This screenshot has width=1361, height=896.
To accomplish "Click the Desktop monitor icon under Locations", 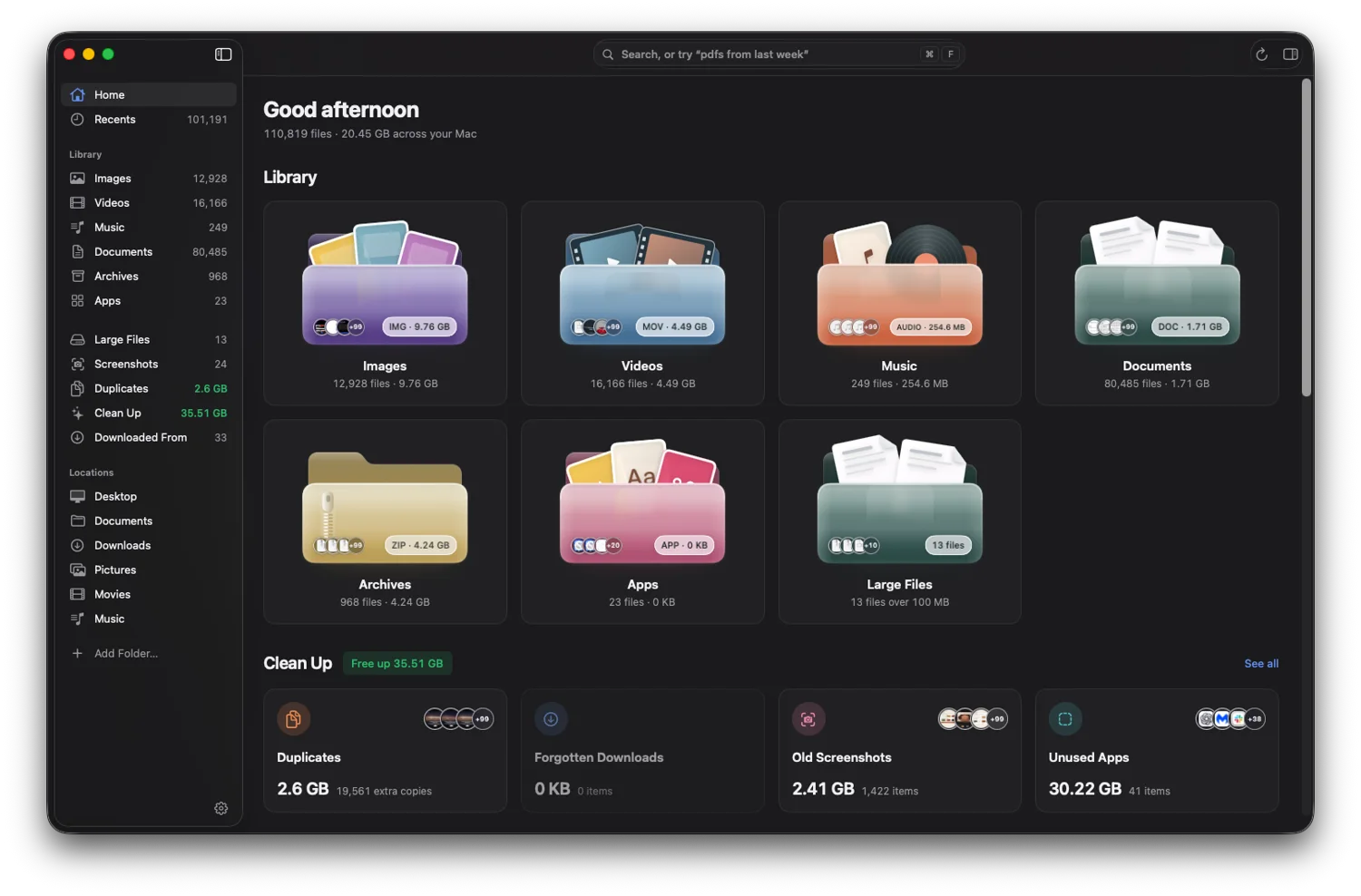I will [x=78, y=496].
